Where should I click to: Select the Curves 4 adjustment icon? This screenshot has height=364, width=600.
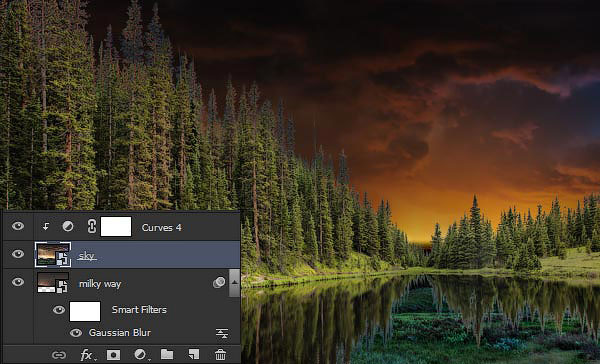click(x=68, y=227)
